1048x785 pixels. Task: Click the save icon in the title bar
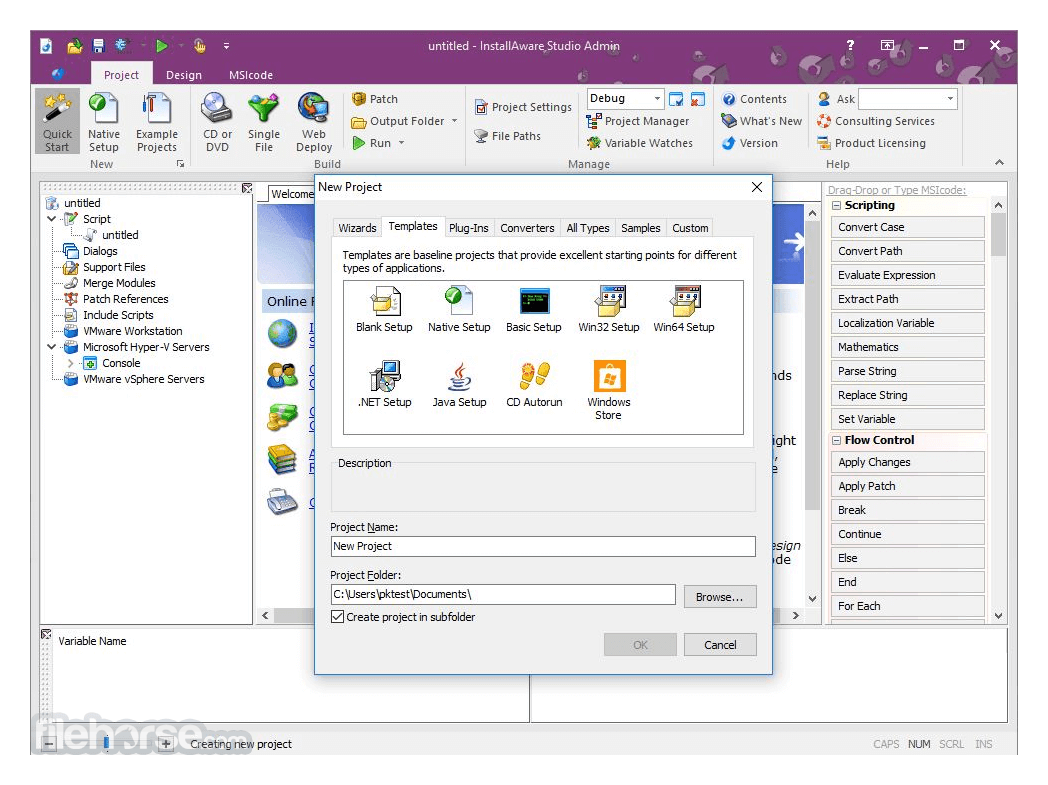(x=98, y=45)
